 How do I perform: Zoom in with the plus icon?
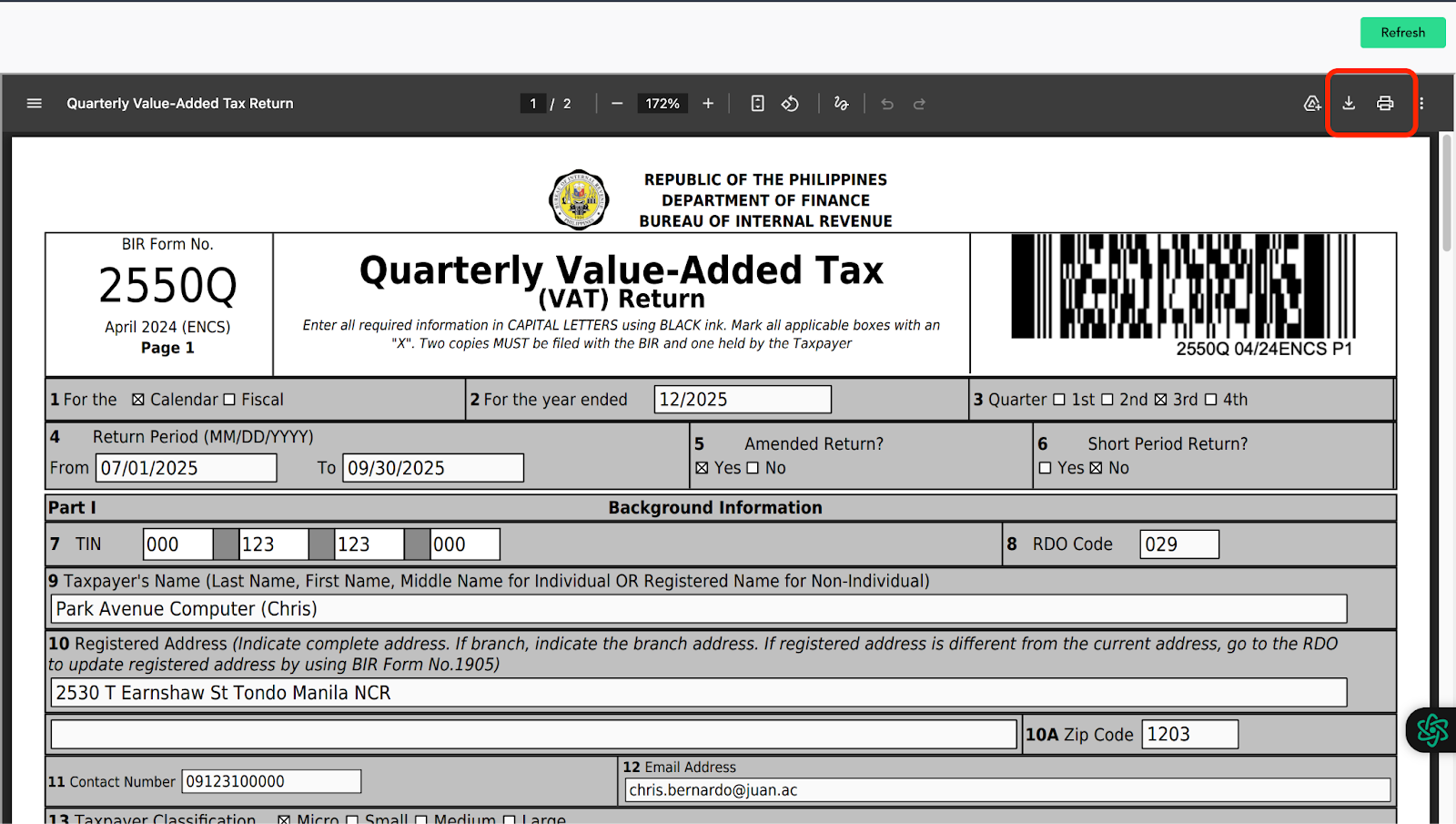click(x=708, y=104)
